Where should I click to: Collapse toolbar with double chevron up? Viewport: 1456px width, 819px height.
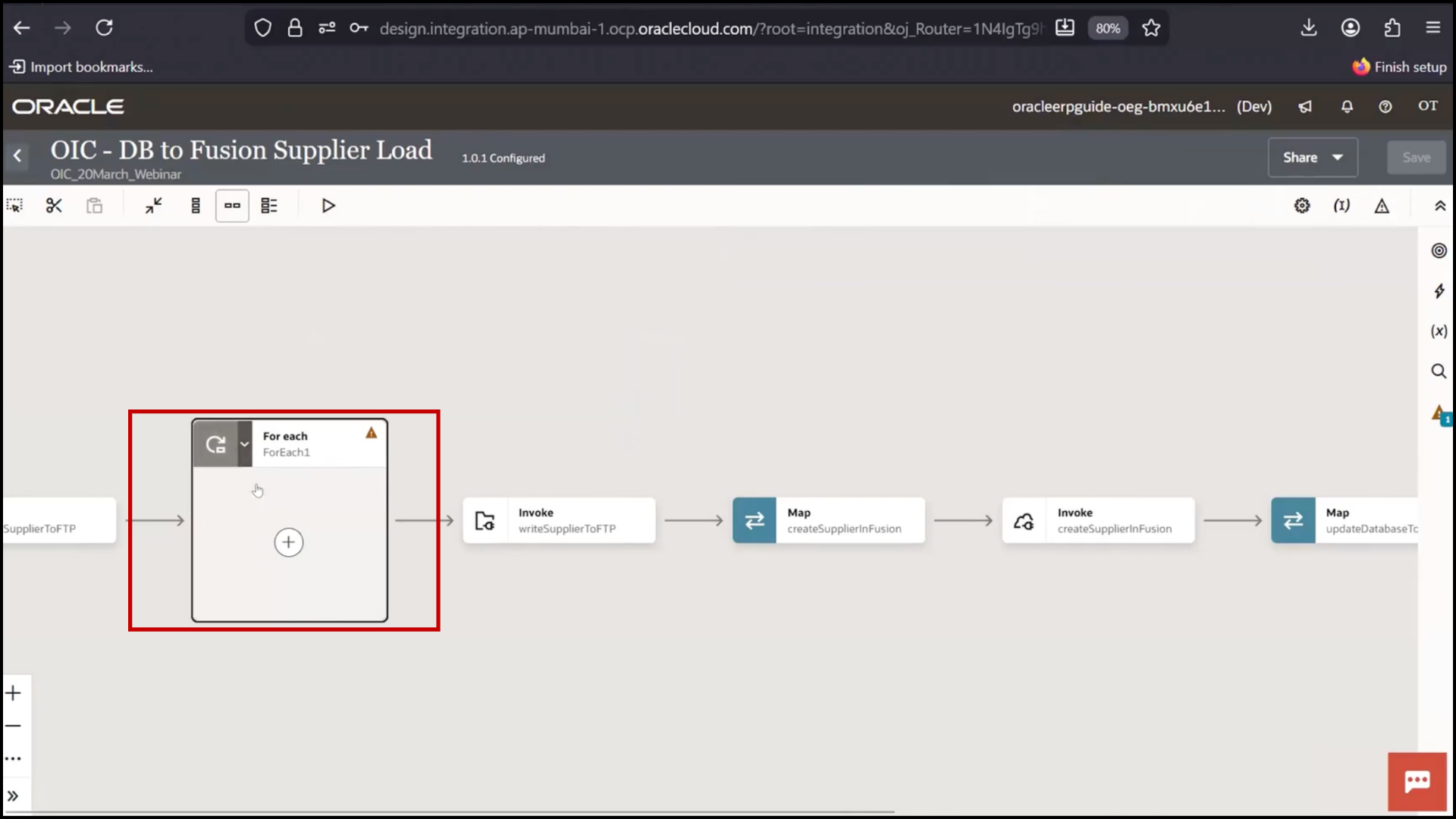pyautogui.click(x=1440, y=206)
